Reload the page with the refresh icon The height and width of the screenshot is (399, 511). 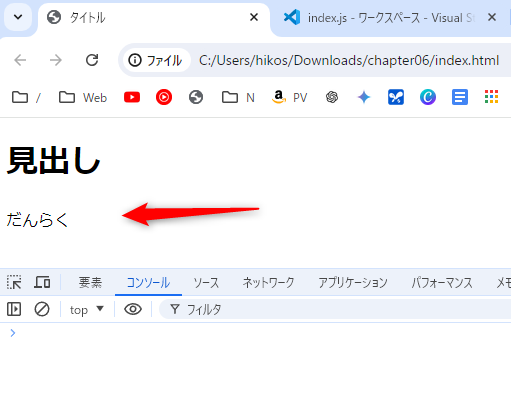pos(92,60)
